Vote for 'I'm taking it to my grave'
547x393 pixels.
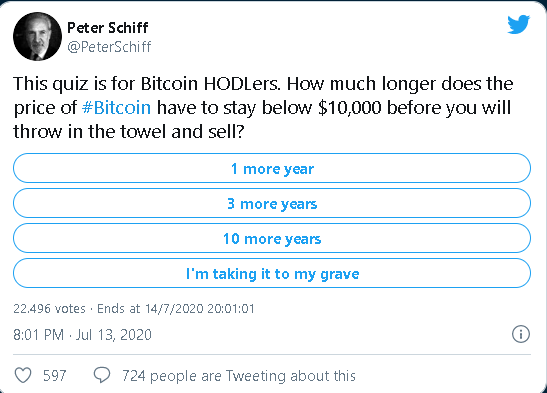(x=272, y=273)
